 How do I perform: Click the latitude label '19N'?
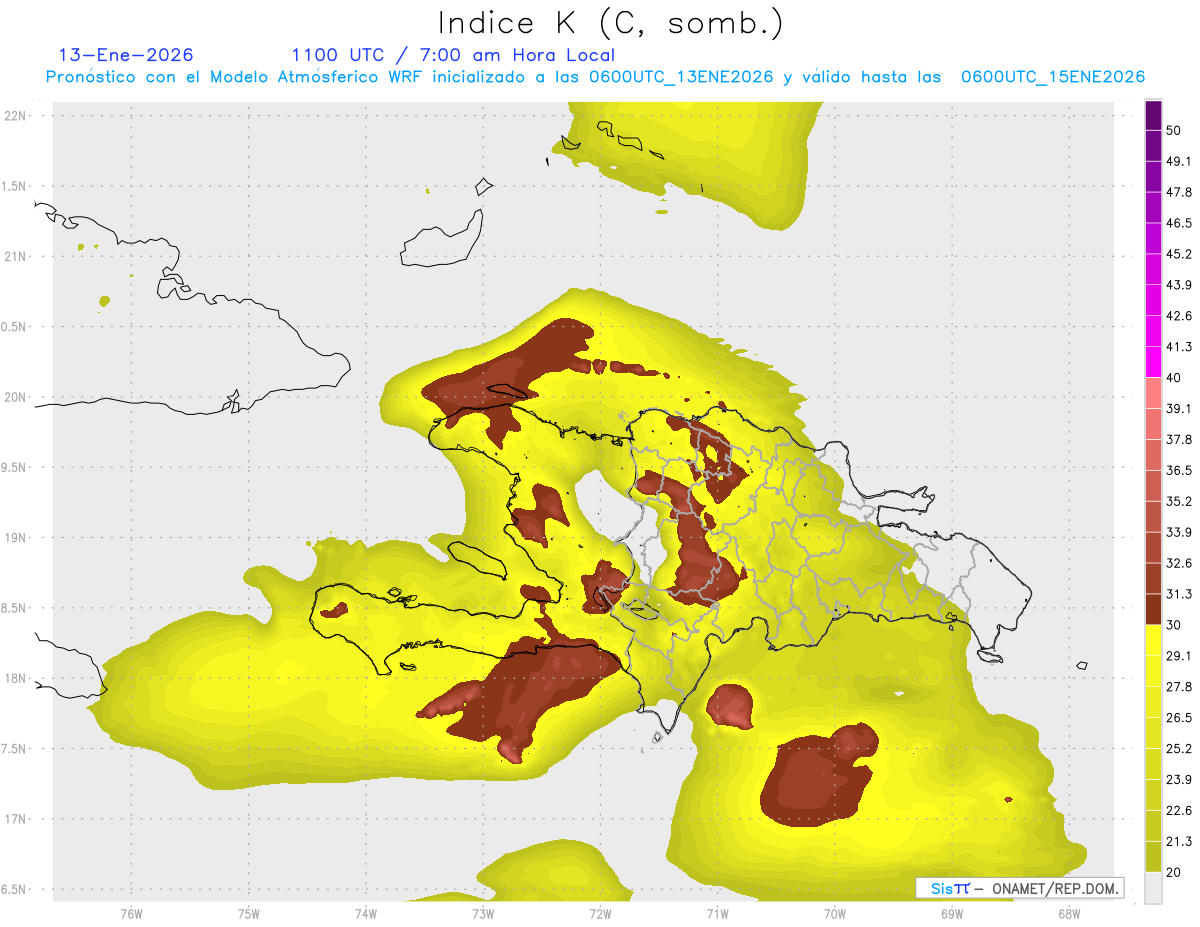click(16, 538)
